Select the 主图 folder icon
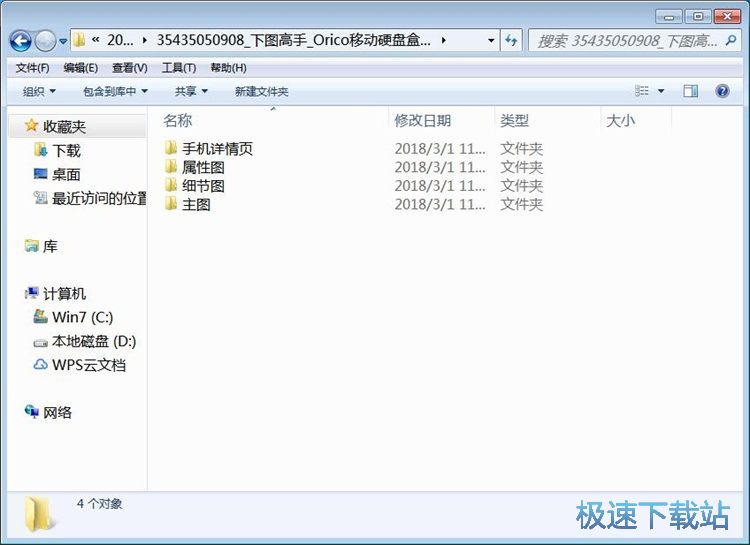Screen dimensions: 750x545 [x=171, y=204]
